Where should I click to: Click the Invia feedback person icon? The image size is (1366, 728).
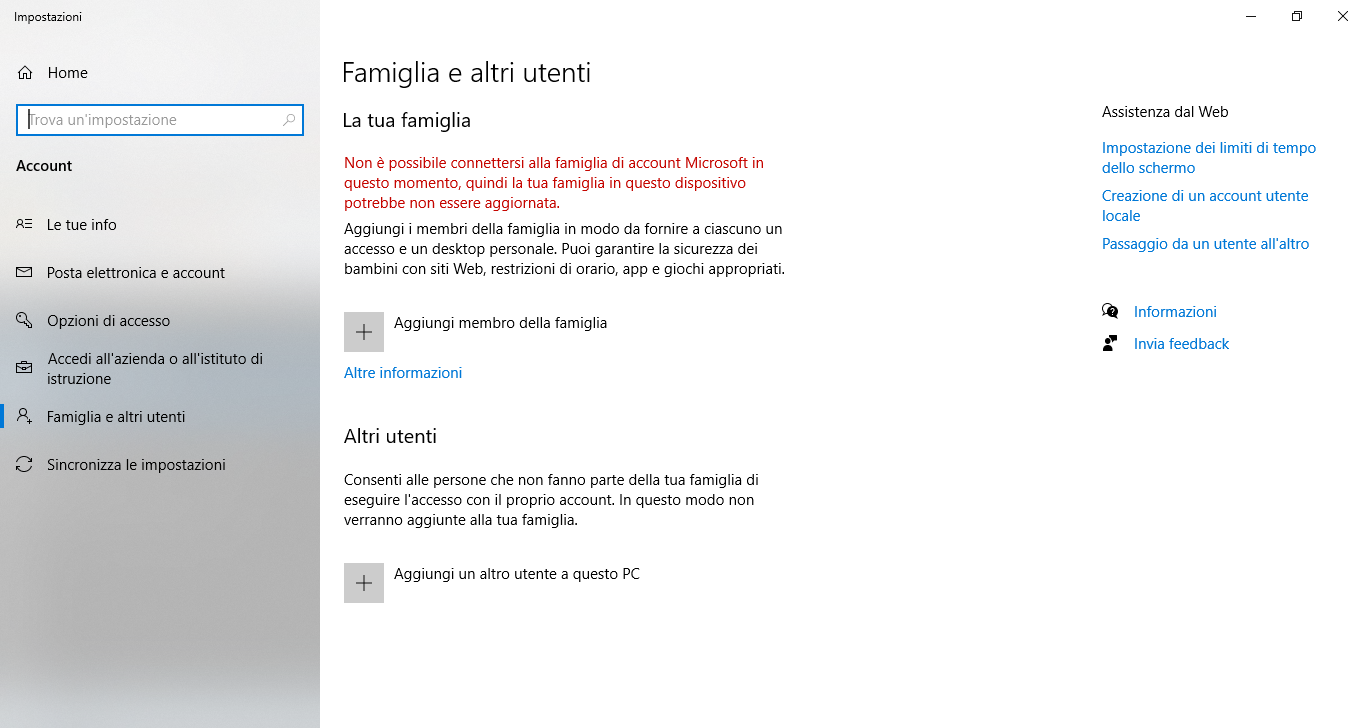[1110, 344]
